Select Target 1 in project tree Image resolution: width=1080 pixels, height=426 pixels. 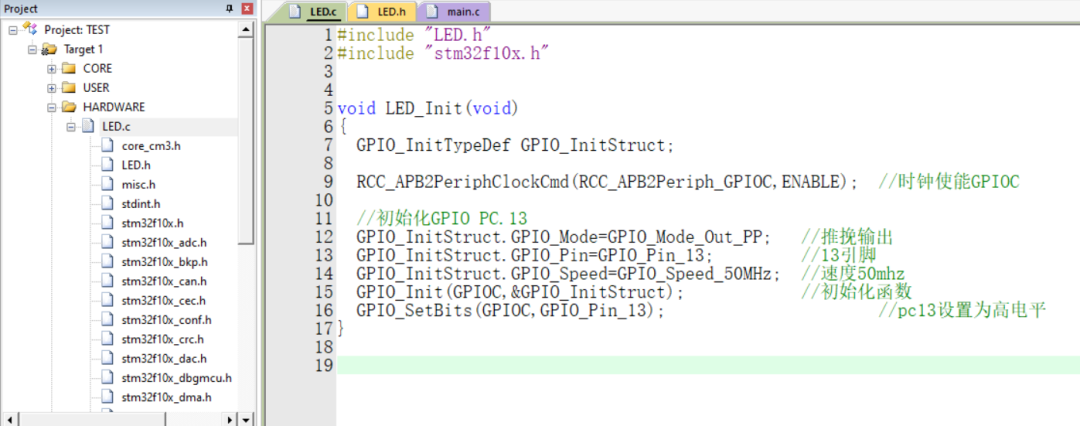coord(83,50)
